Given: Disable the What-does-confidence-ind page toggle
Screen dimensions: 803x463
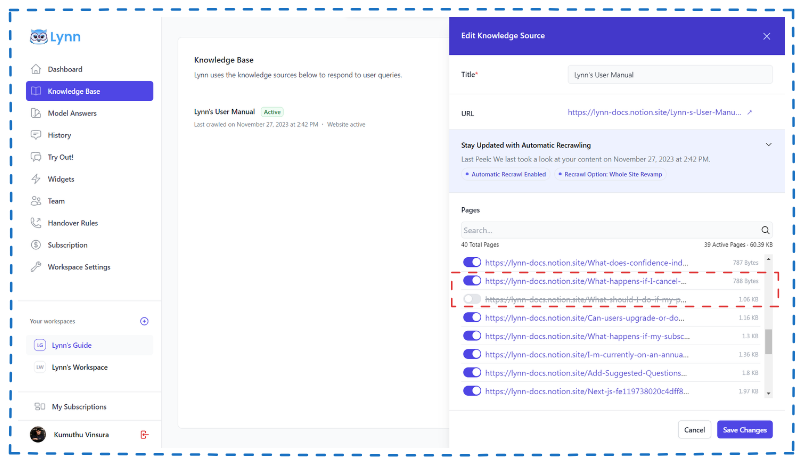Looking at the screenshot, I should [473, 263].
